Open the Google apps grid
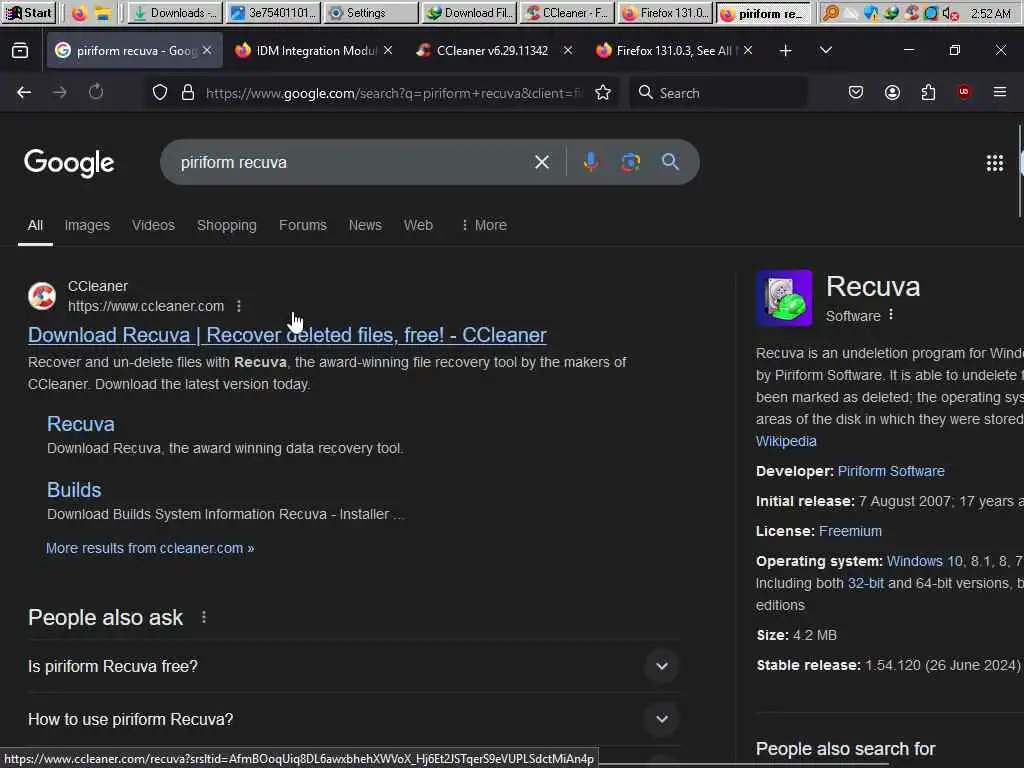This screenshot has width=1024, height=768. 995,163
